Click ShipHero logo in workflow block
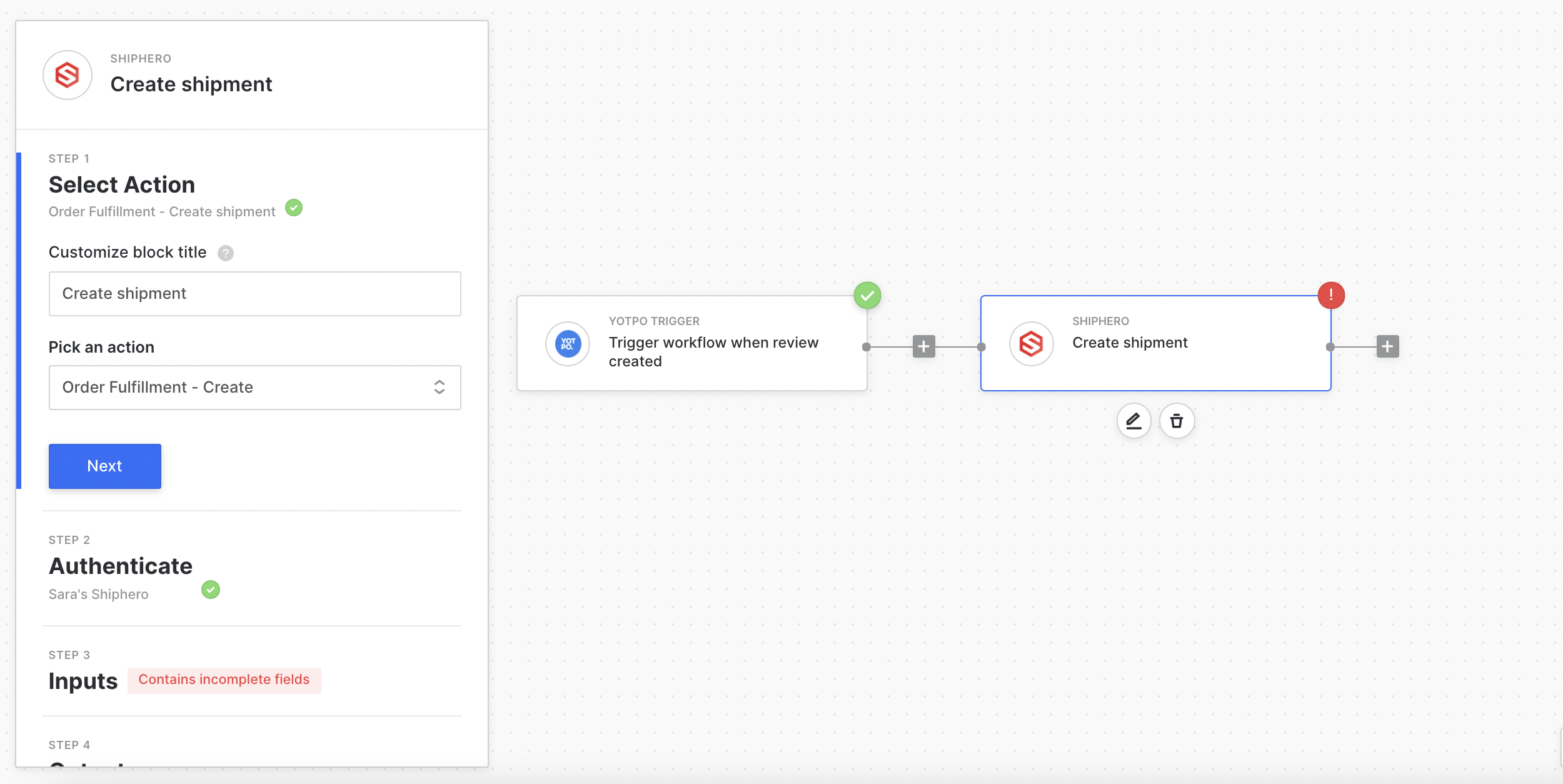The image size is (1563, 784). pyautogui.click(x=1031, y=344)
